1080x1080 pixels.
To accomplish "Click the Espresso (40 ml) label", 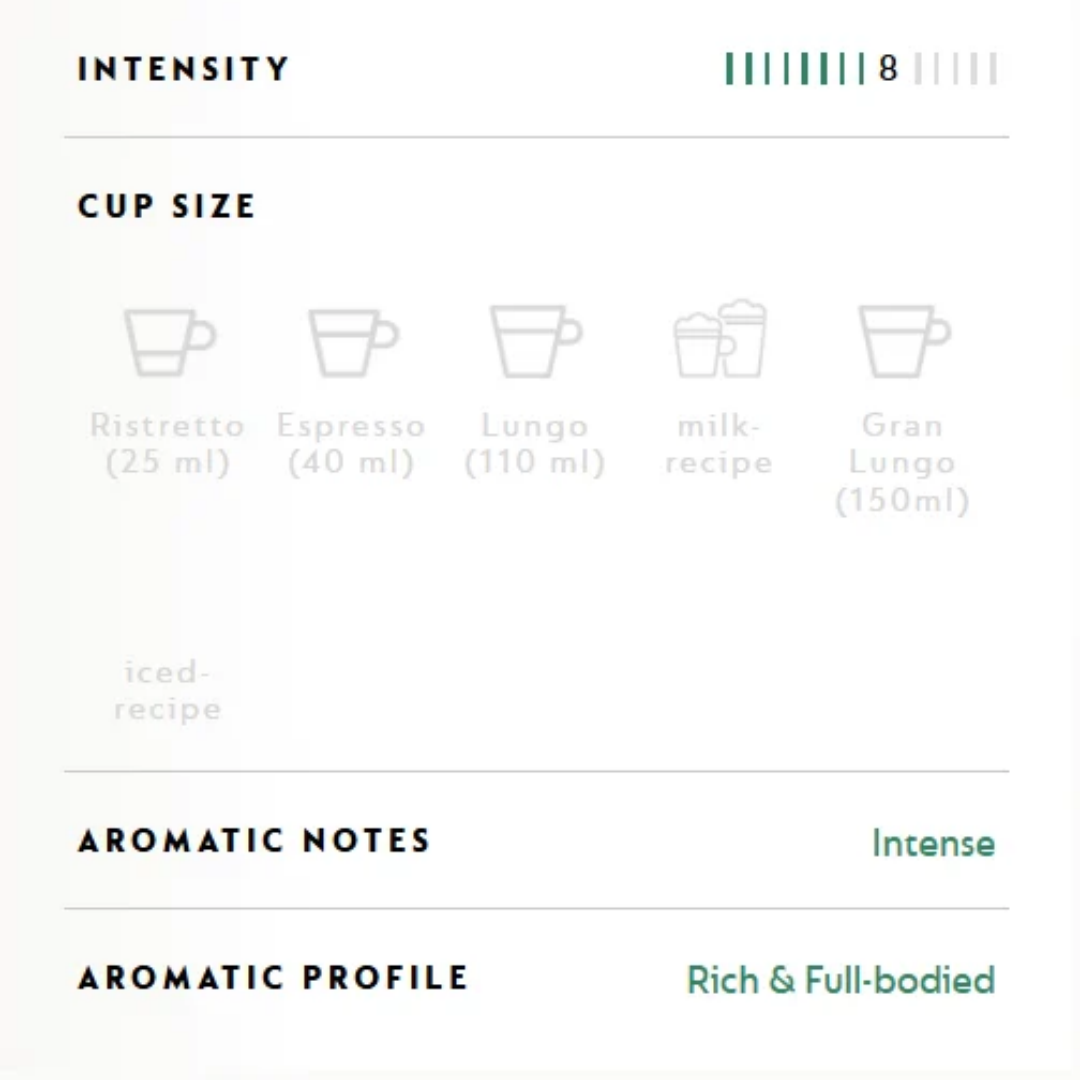I will [351, 444].
